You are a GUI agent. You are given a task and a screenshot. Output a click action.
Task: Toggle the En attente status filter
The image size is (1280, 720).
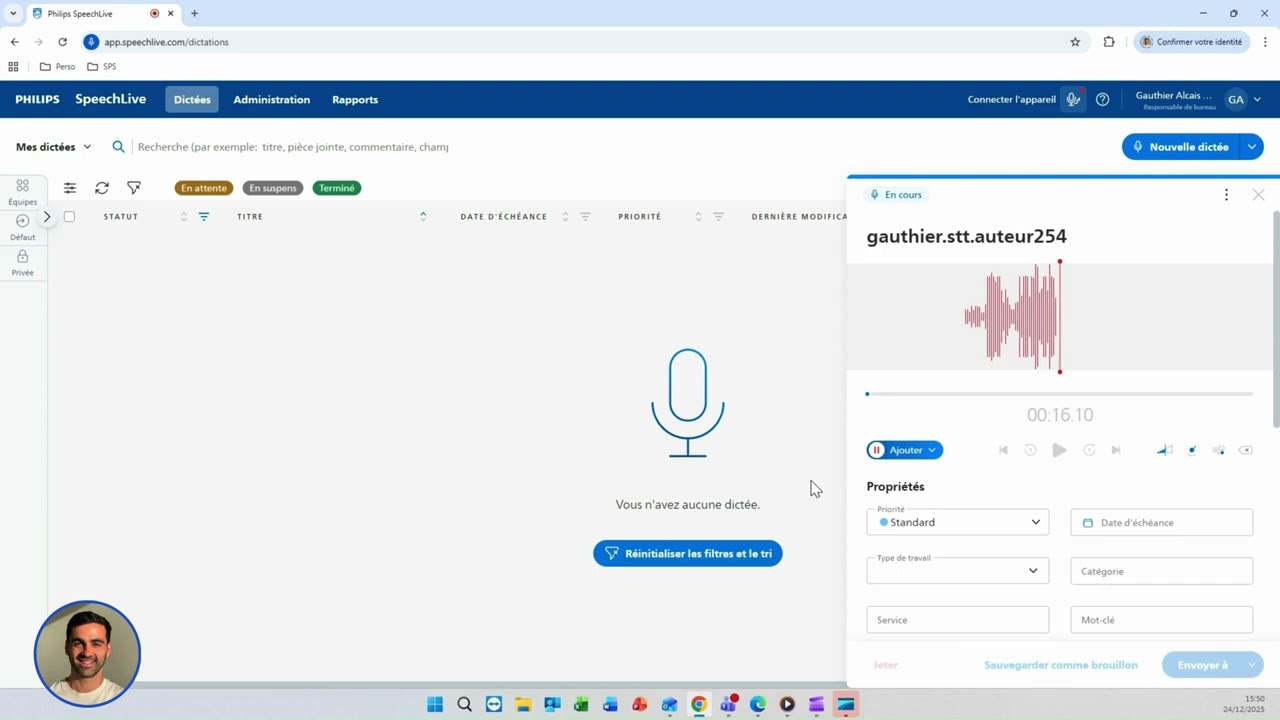(204, 188)
